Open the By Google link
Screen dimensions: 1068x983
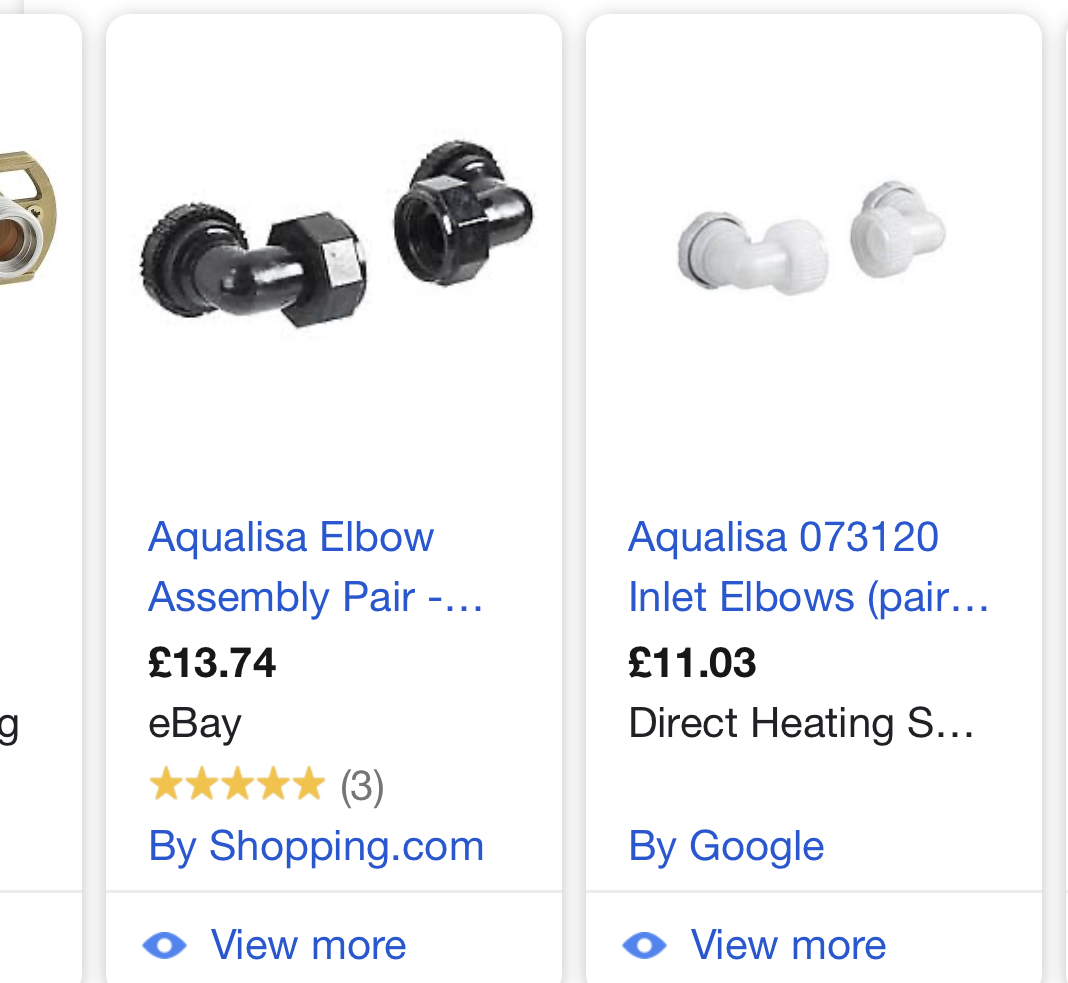tap(726, 846)
